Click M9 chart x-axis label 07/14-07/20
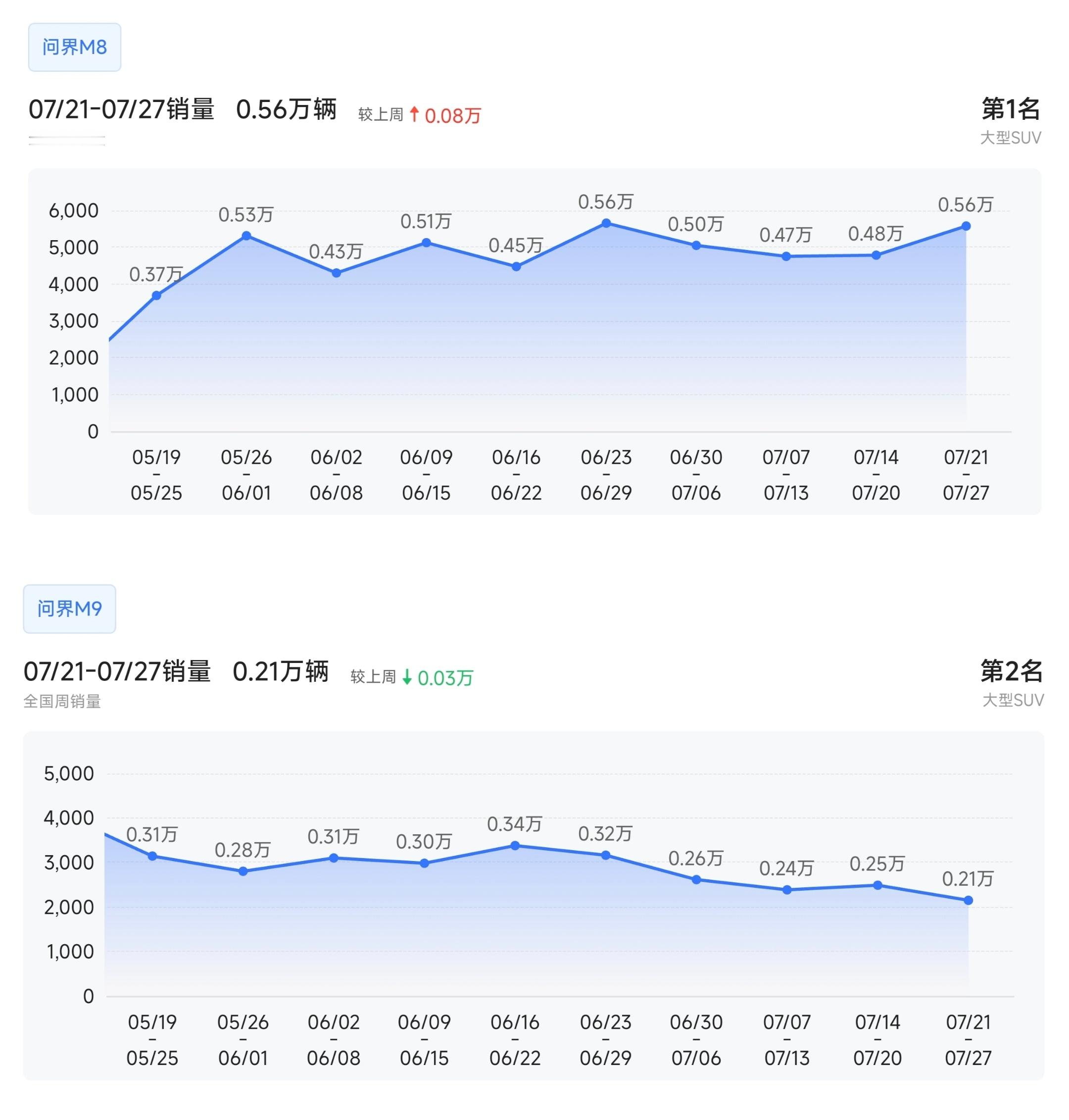1069x1120 pixels. click(x=877, y=1040)
